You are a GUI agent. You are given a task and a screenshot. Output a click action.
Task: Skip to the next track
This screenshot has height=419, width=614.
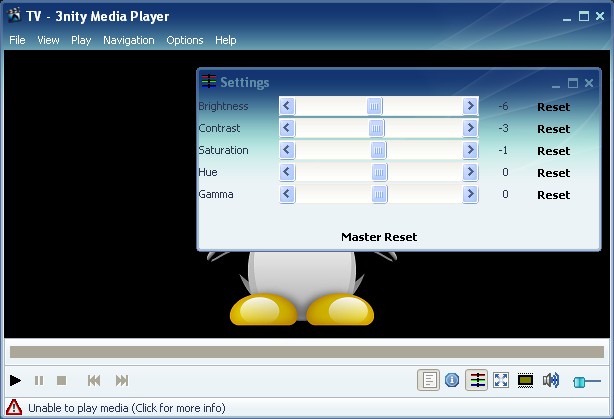point(122,380)
